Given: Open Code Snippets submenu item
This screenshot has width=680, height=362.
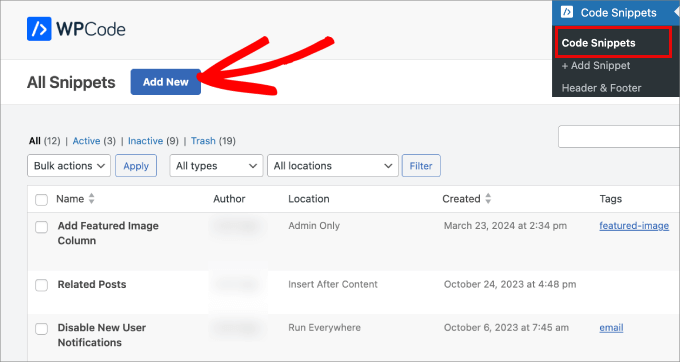Looking at the screenshot, I should (613, 42).
